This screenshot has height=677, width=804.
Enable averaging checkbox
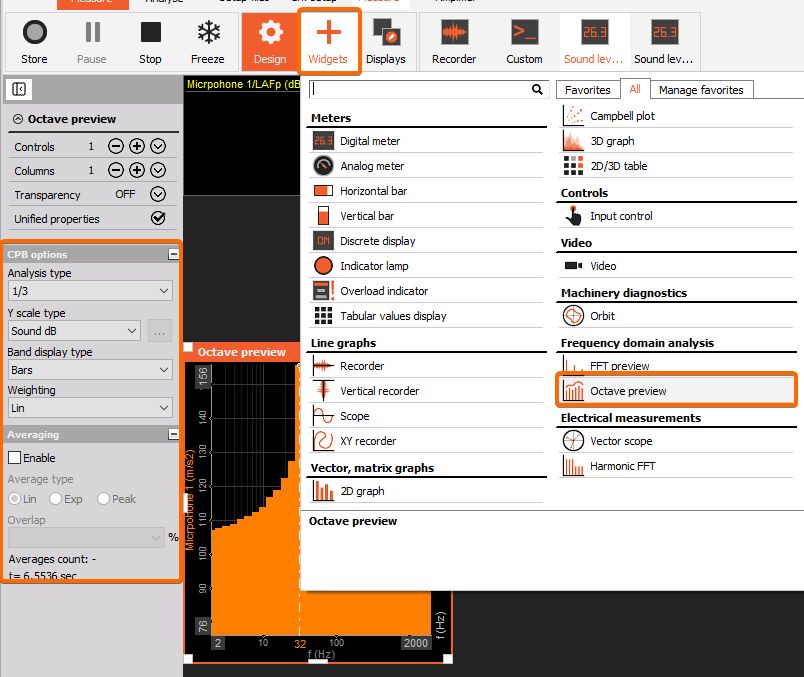coord(14,457)
